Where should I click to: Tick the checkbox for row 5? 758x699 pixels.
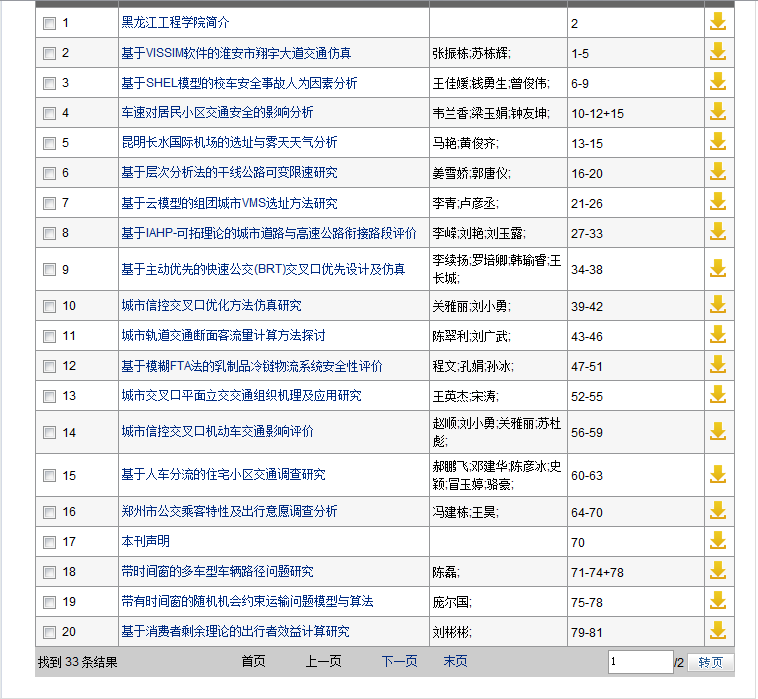pyautogui.click(x=49, y=143)
